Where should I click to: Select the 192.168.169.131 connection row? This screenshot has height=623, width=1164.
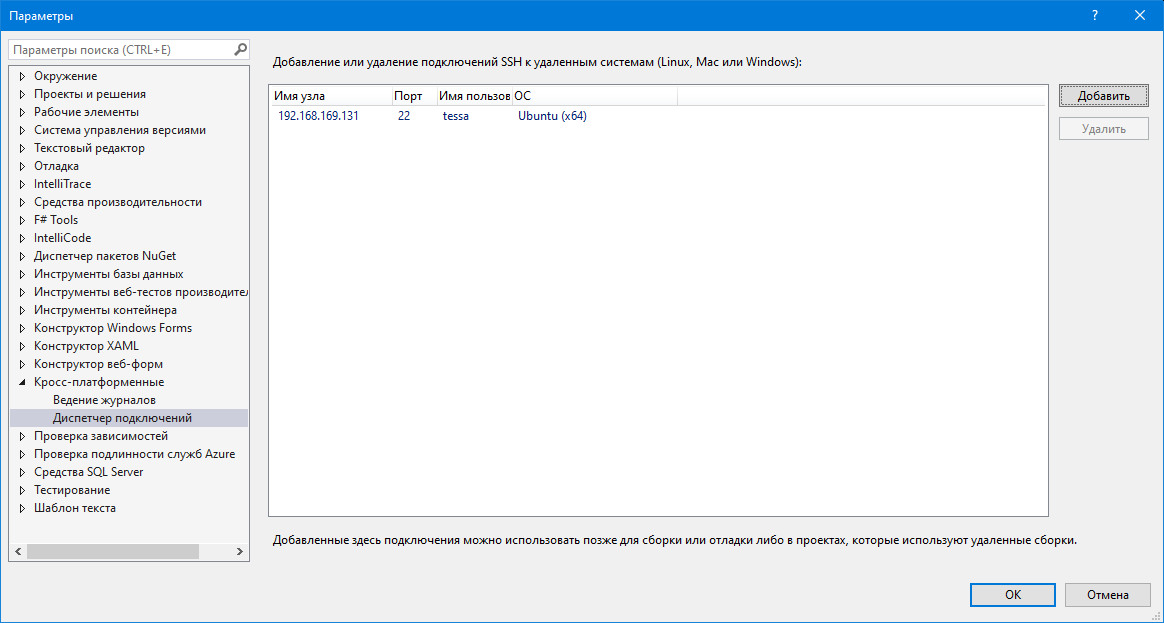pos(318,116)
